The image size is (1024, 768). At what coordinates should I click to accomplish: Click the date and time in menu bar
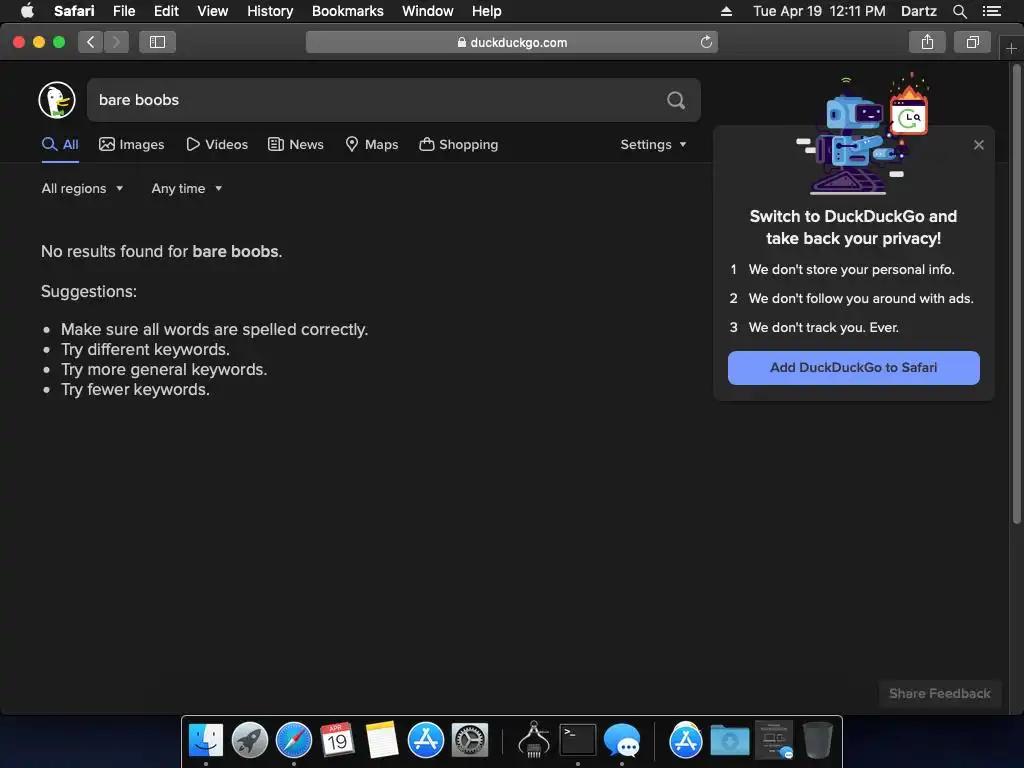point(819,11)
